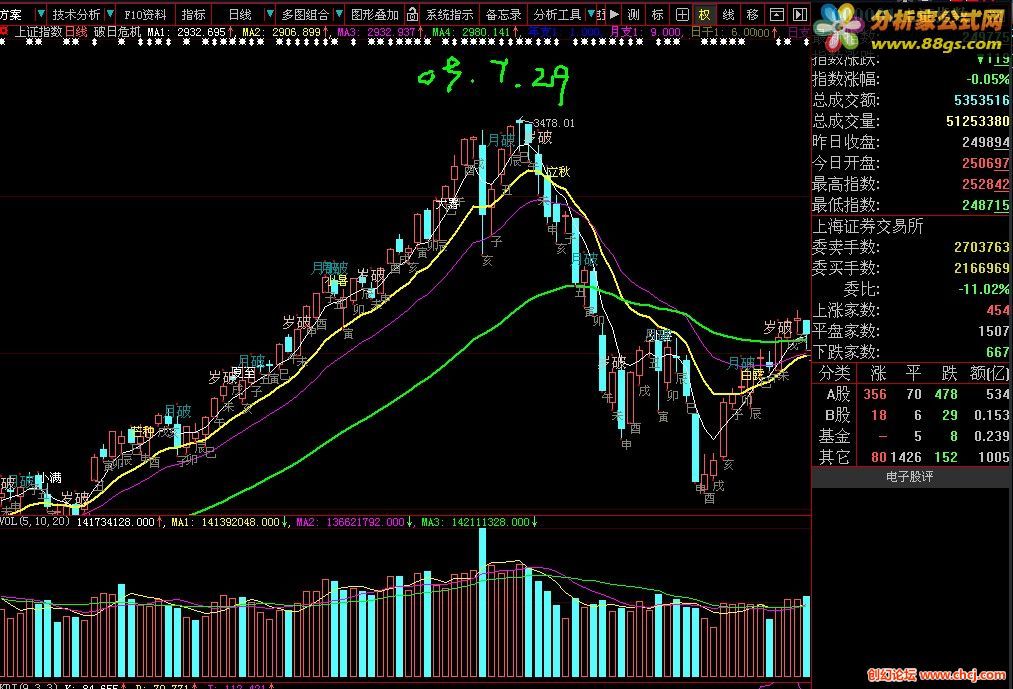1013x689 pixels.
Task: Click the 上海证券交易所 heading
Action: 868,226
